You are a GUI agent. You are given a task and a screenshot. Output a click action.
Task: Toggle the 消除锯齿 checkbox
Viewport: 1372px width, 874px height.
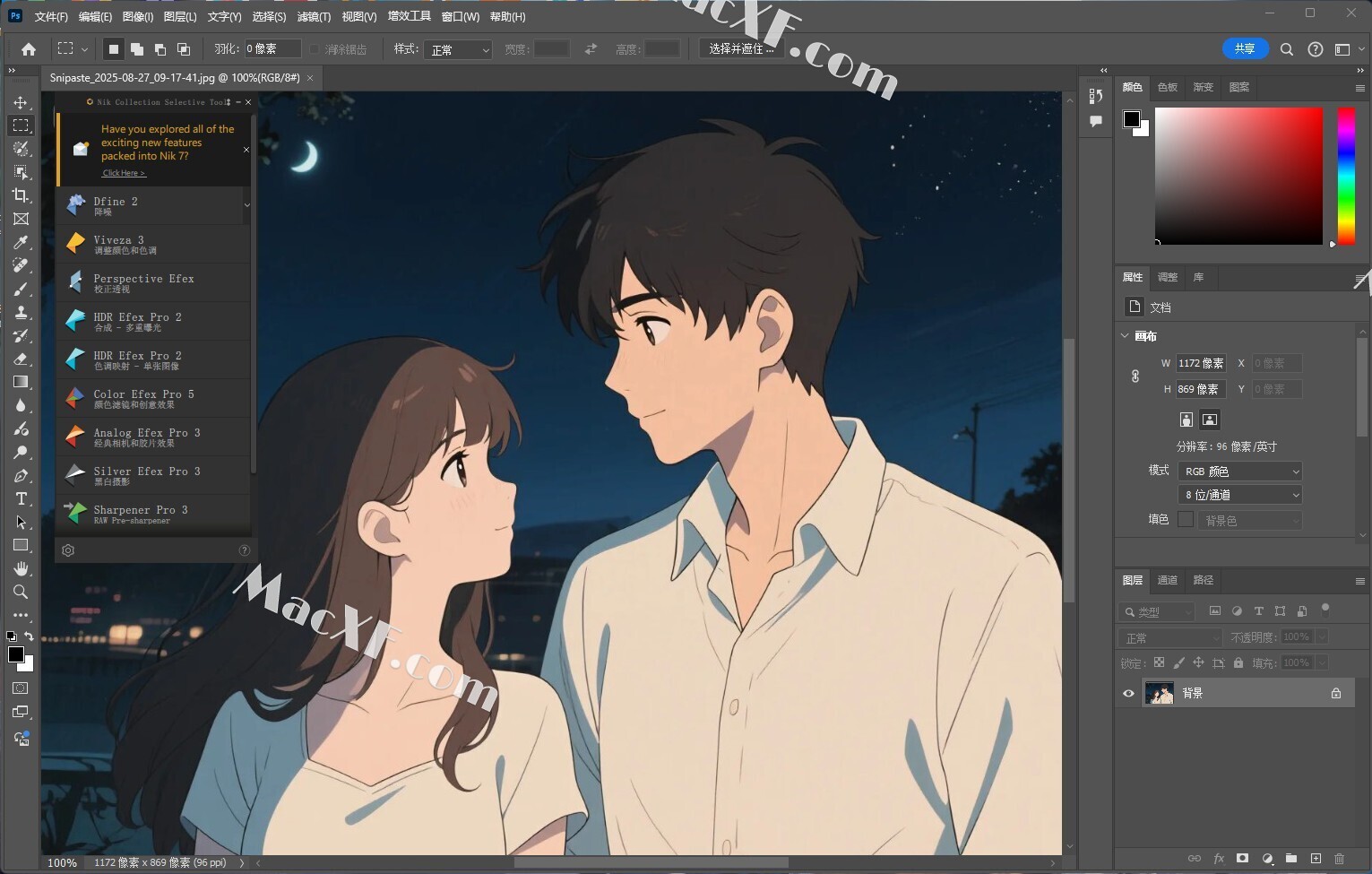(x=315, y=49)
